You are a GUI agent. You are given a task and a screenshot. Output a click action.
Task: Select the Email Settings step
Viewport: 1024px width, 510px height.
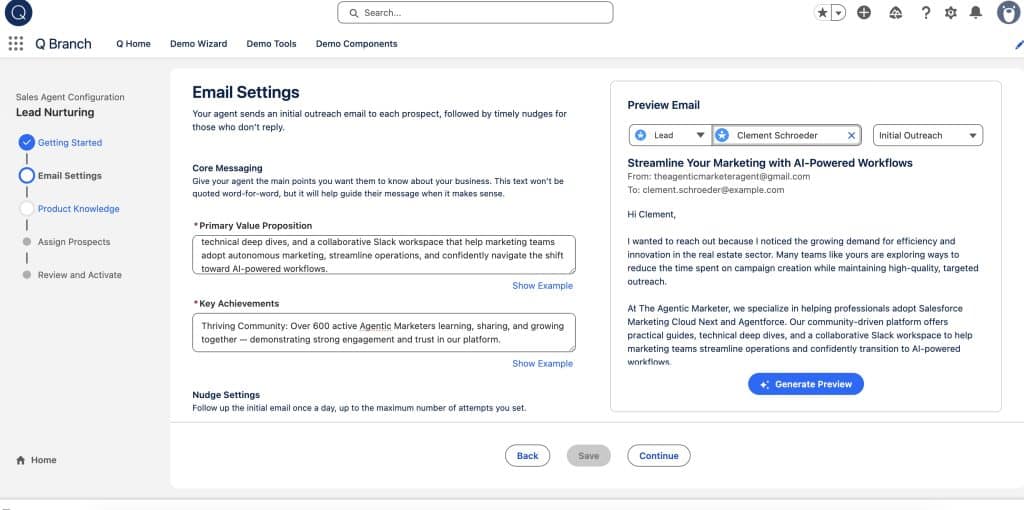tap(69, 176)
